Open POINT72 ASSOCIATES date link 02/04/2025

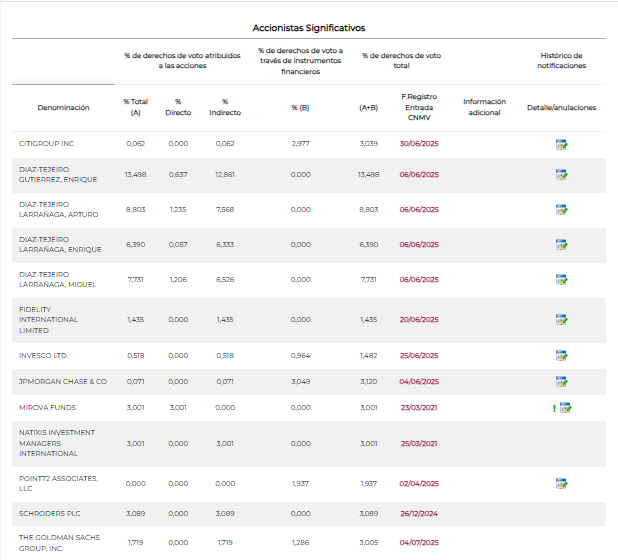[x=419, y=484]
